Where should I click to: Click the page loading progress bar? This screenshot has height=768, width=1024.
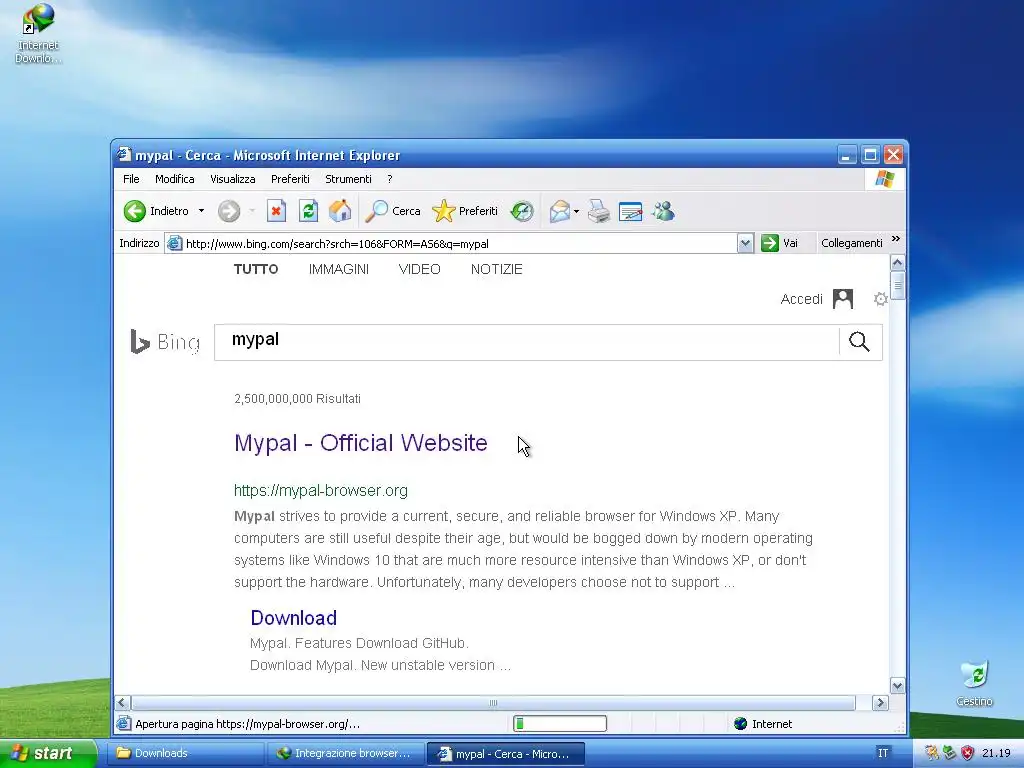point(560,724)
